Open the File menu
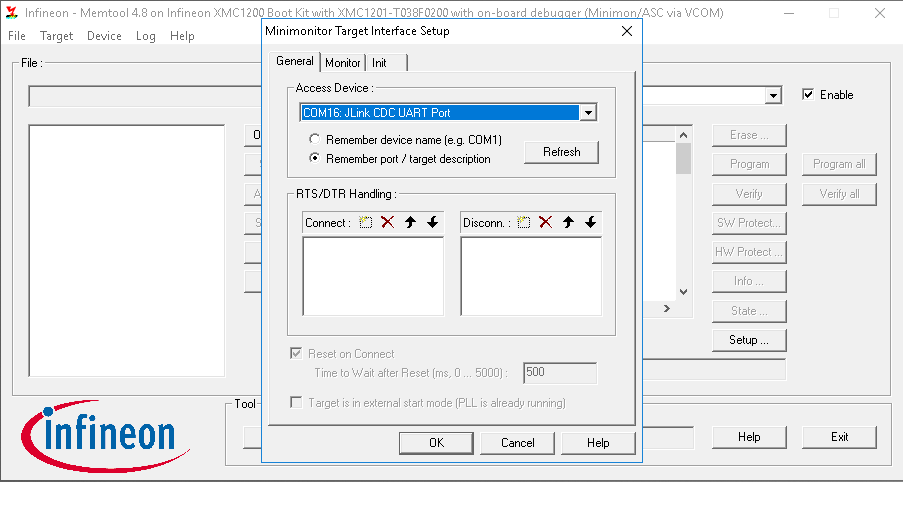The width and height of the screenshot is (903, 526). point(17,36)
